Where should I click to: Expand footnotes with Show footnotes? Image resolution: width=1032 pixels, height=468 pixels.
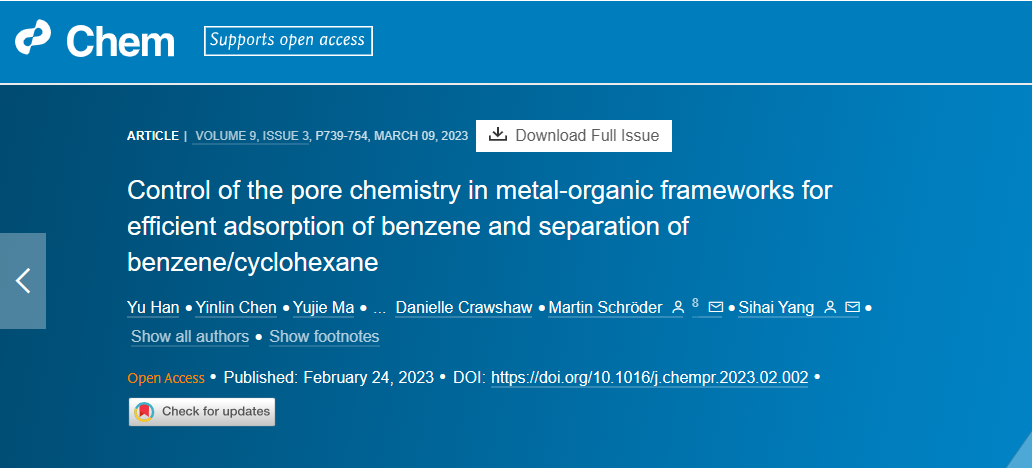324,336
